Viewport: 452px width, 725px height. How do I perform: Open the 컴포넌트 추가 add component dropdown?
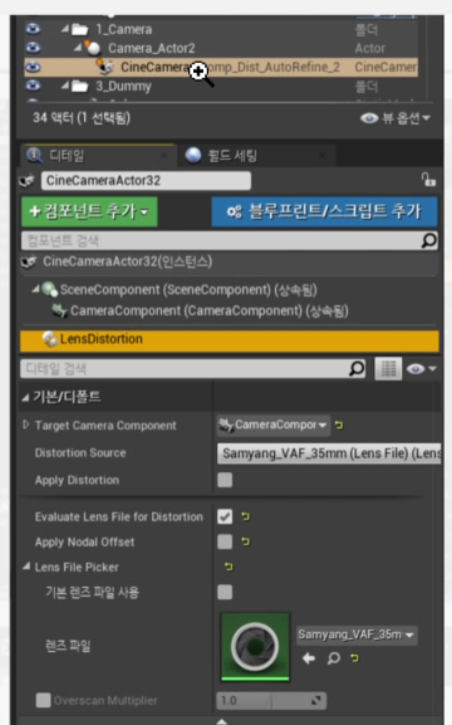coord(89,212)
